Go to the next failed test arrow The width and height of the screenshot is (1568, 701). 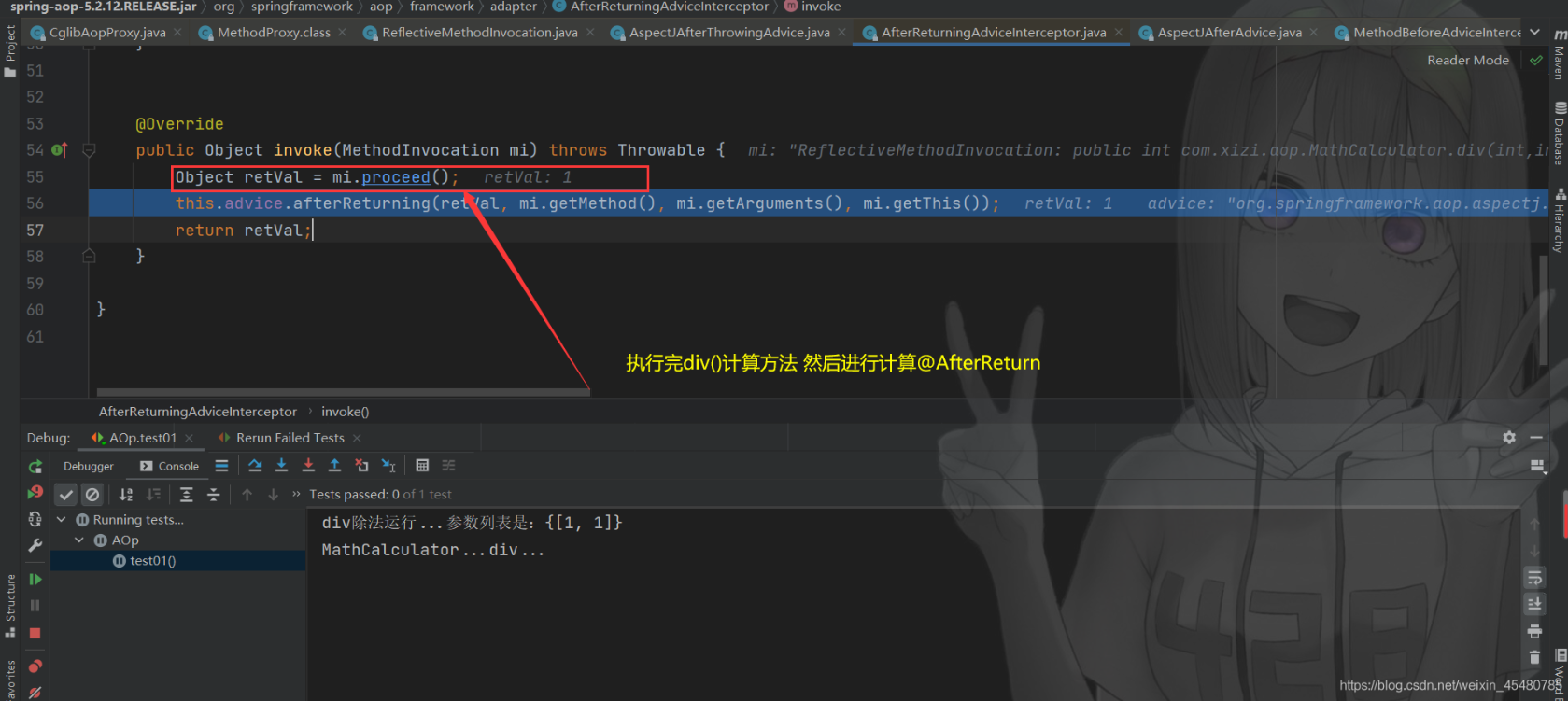(273, 495)
